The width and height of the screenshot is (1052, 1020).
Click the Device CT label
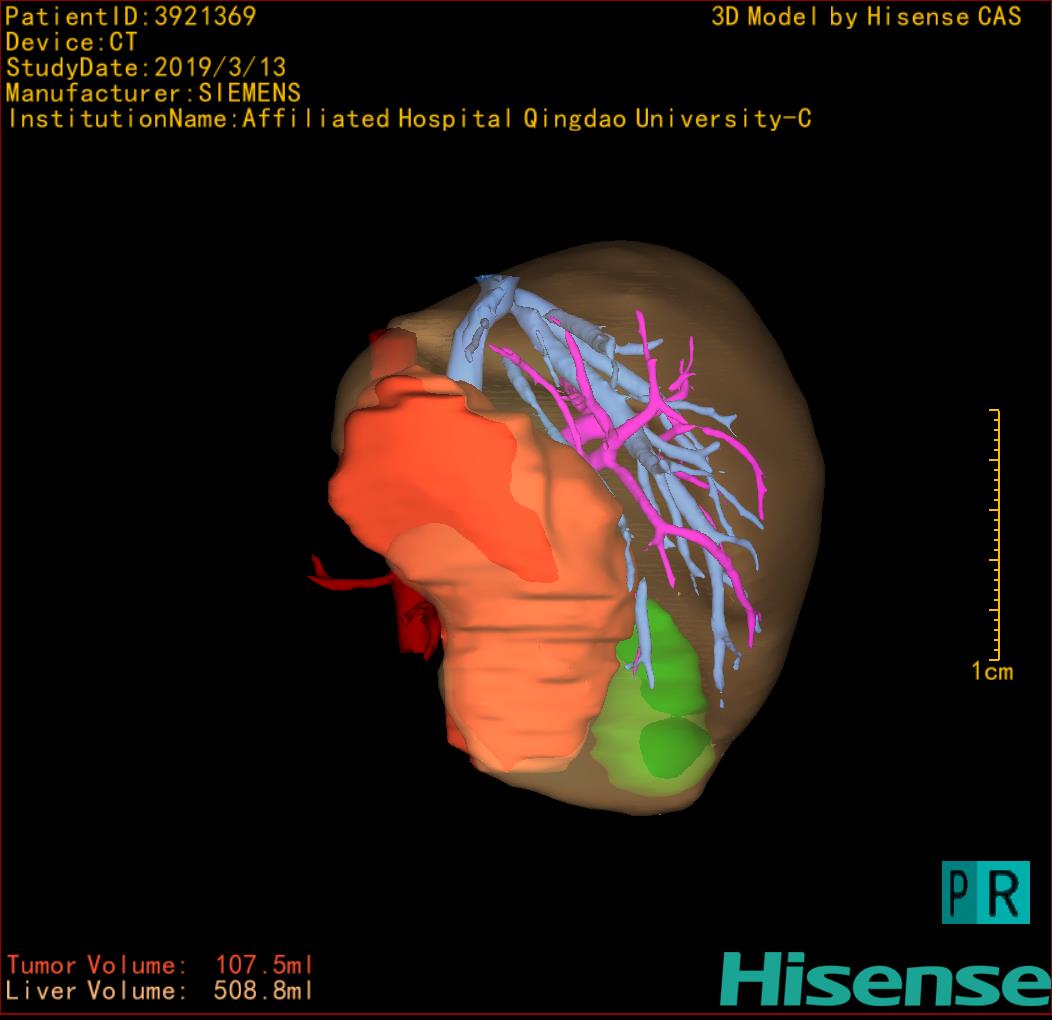tap(71, 42)
